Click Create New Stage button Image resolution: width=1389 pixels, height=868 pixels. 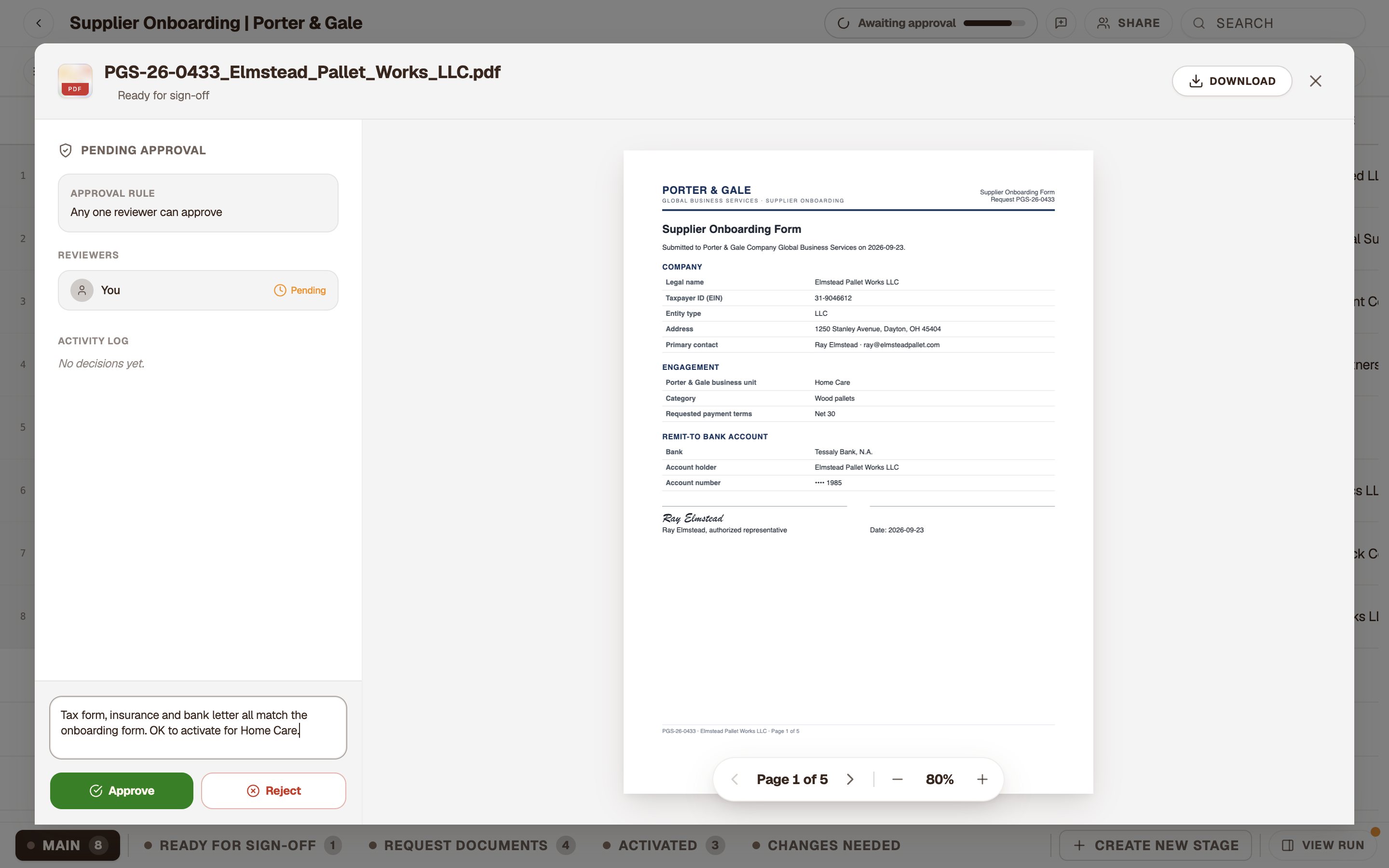coord(1156,845)
